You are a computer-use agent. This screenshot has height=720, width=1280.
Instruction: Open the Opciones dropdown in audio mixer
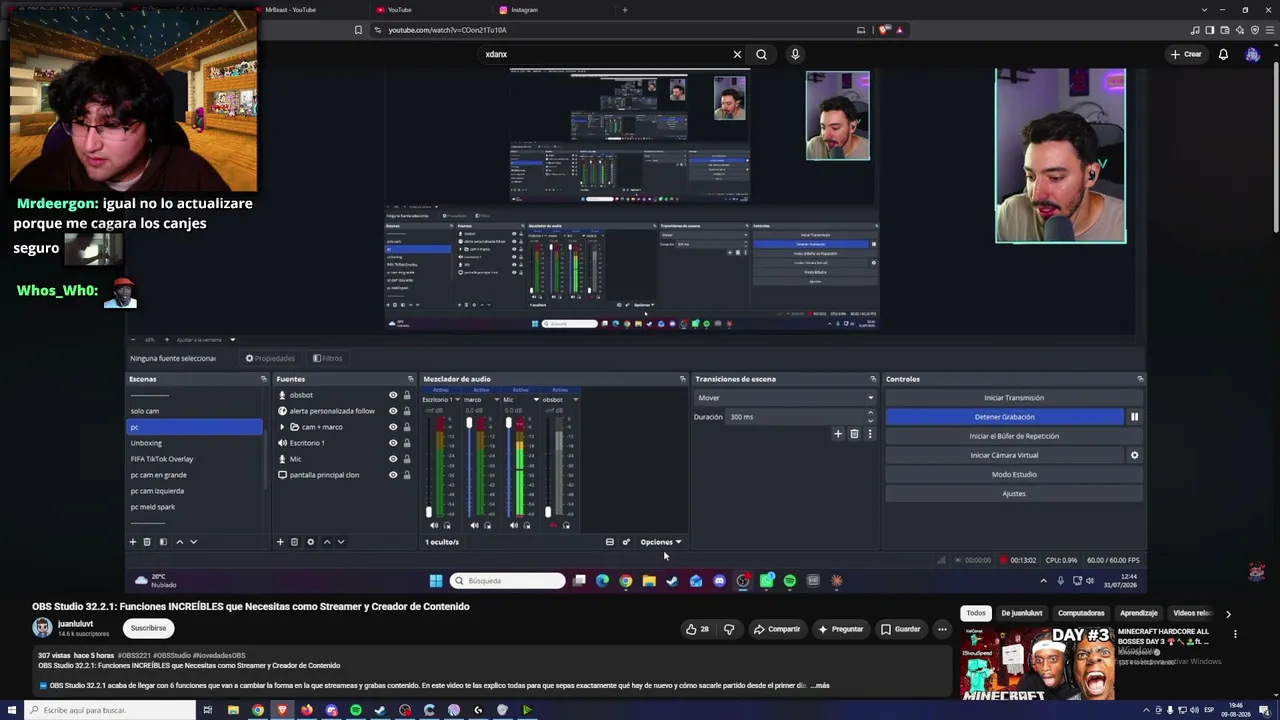point(661,542)
